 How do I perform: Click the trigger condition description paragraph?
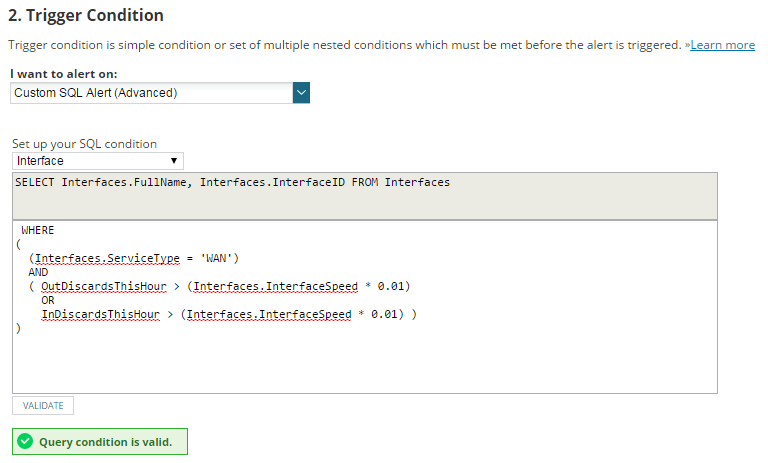[x=340, y=45]
